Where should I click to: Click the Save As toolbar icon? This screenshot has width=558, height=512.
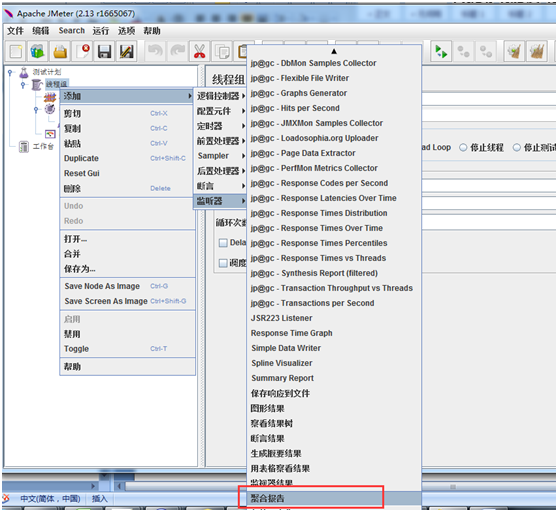127,52
